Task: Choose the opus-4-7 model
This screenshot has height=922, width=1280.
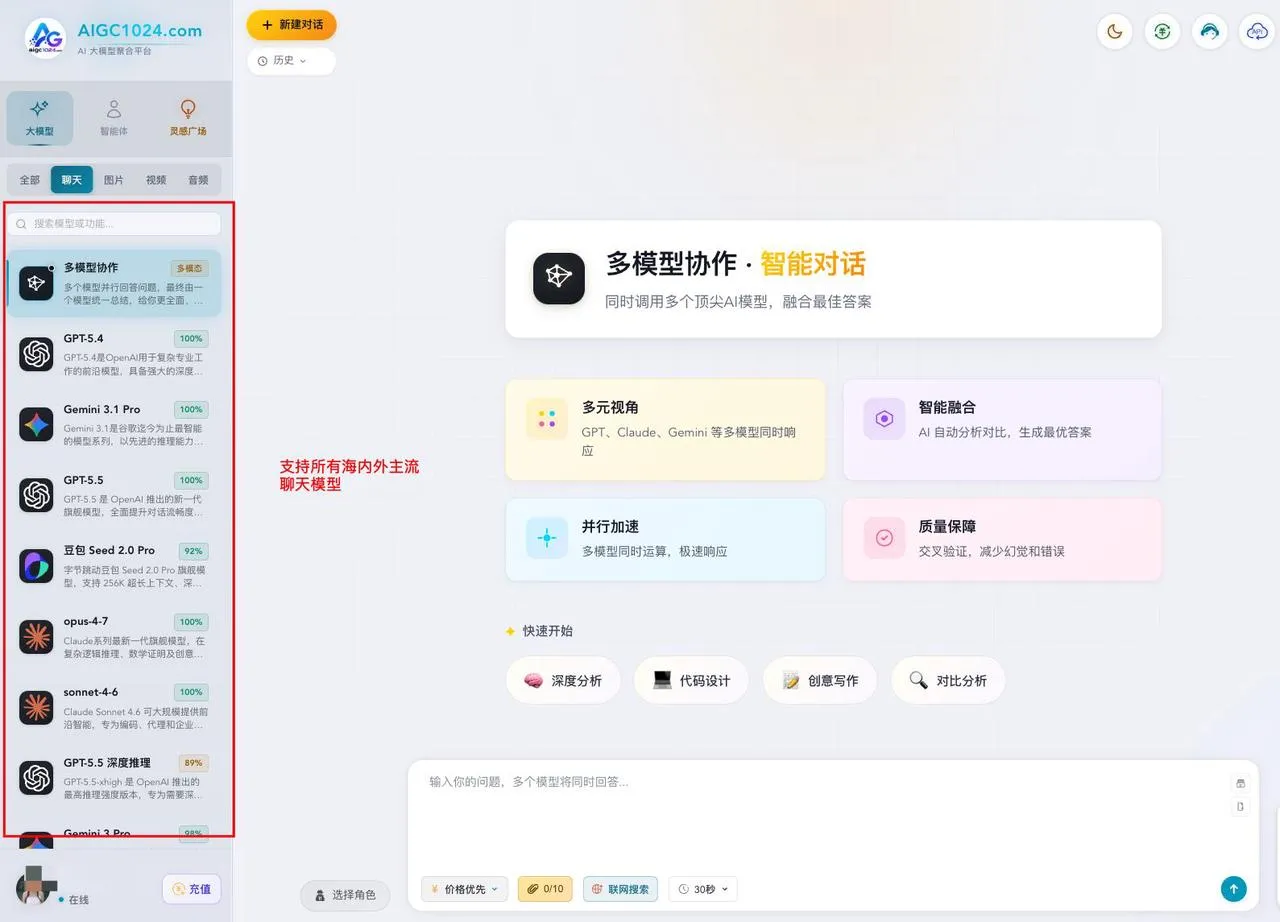Action: (115, 638)
